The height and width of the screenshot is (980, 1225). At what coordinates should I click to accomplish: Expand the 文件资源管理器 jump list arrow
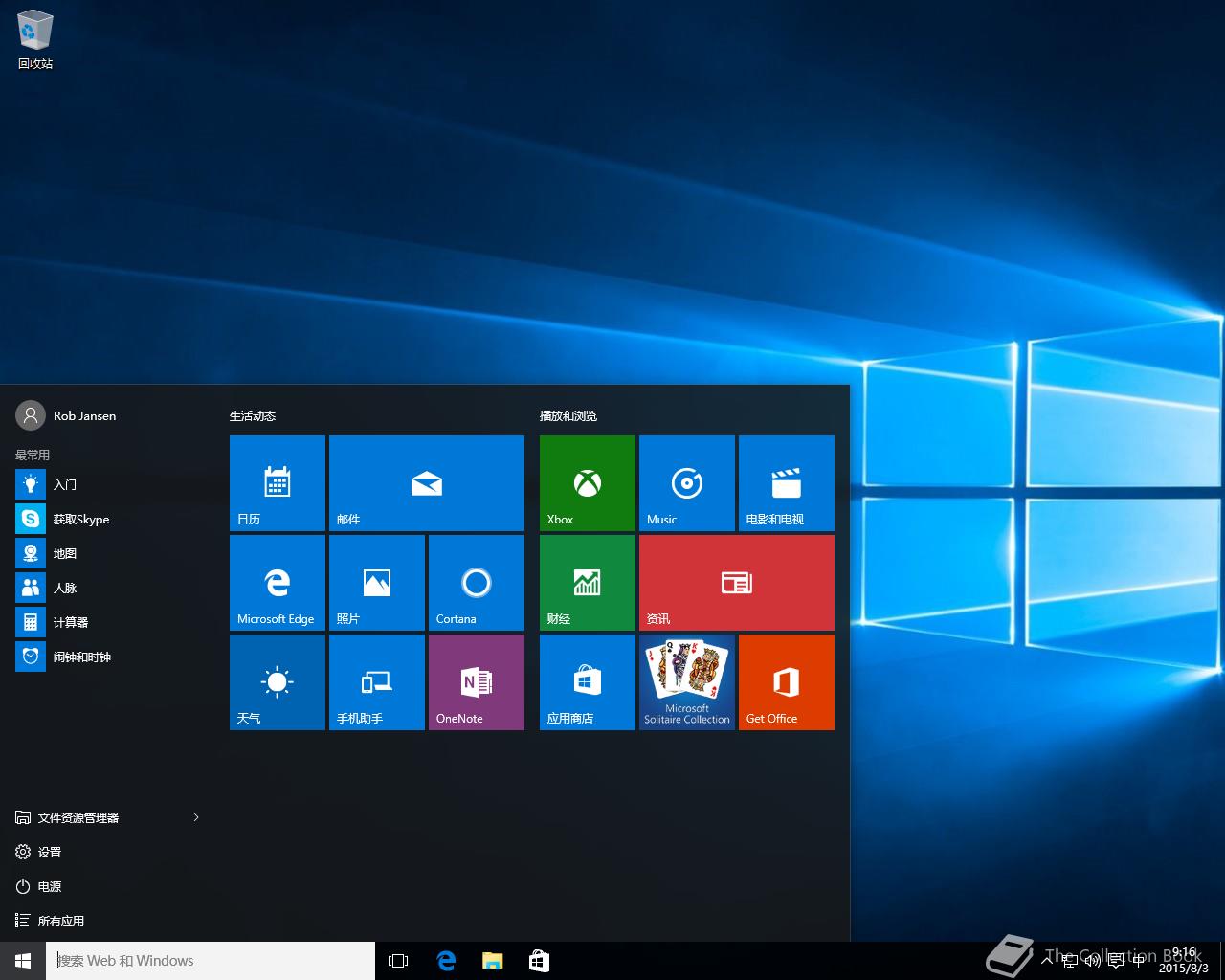pos(196,817)
